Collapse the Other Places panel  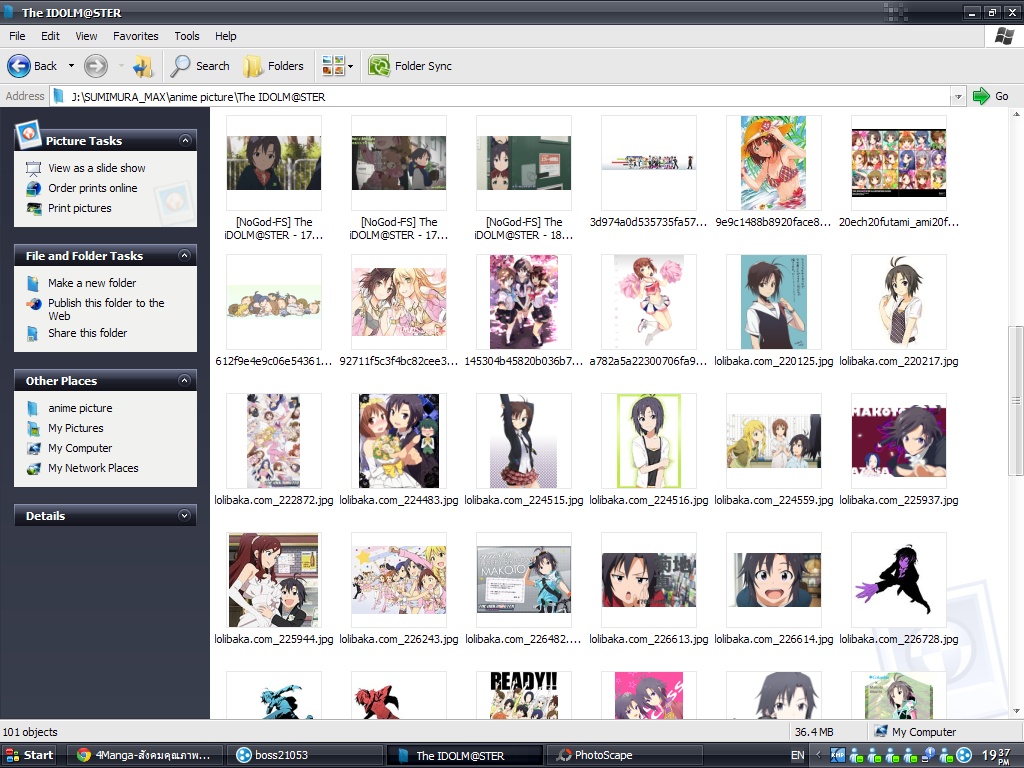click(185, 380)
